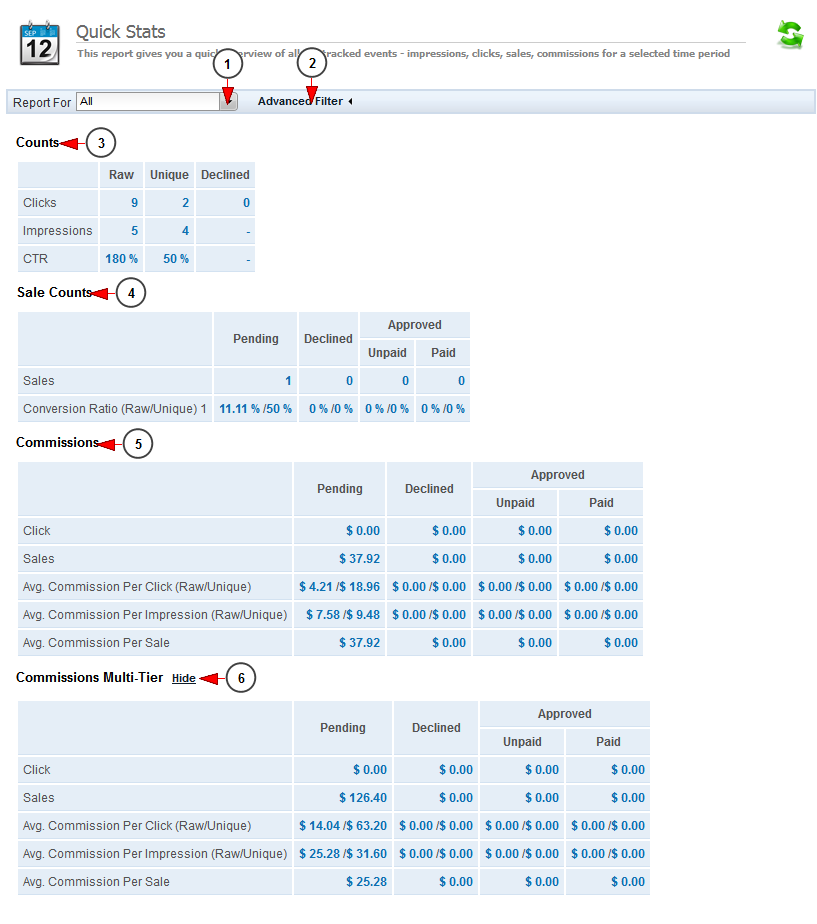This screenshot has height=924, width=817.
Task: Click the Declined column header in Counts
Action: [225, 175]
